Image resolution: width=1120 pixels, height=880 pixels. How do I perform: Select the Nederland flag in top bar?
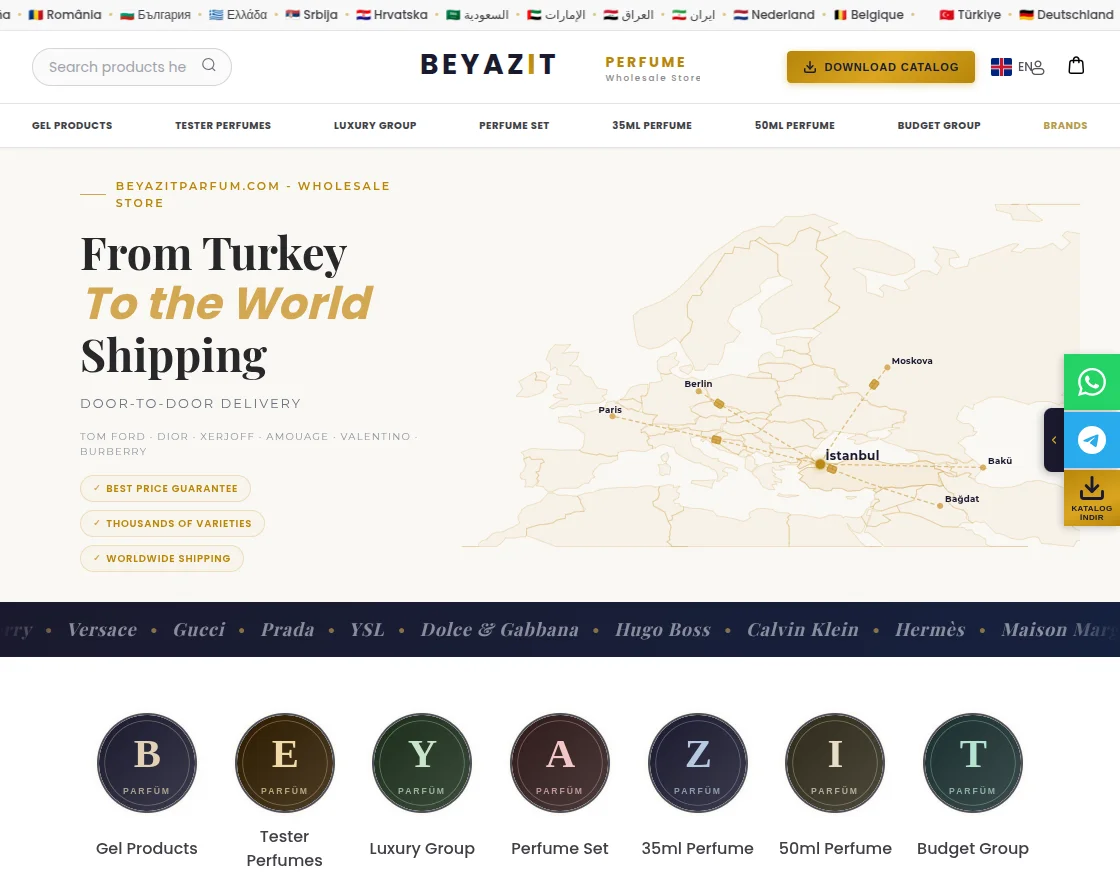click(774, 15)
